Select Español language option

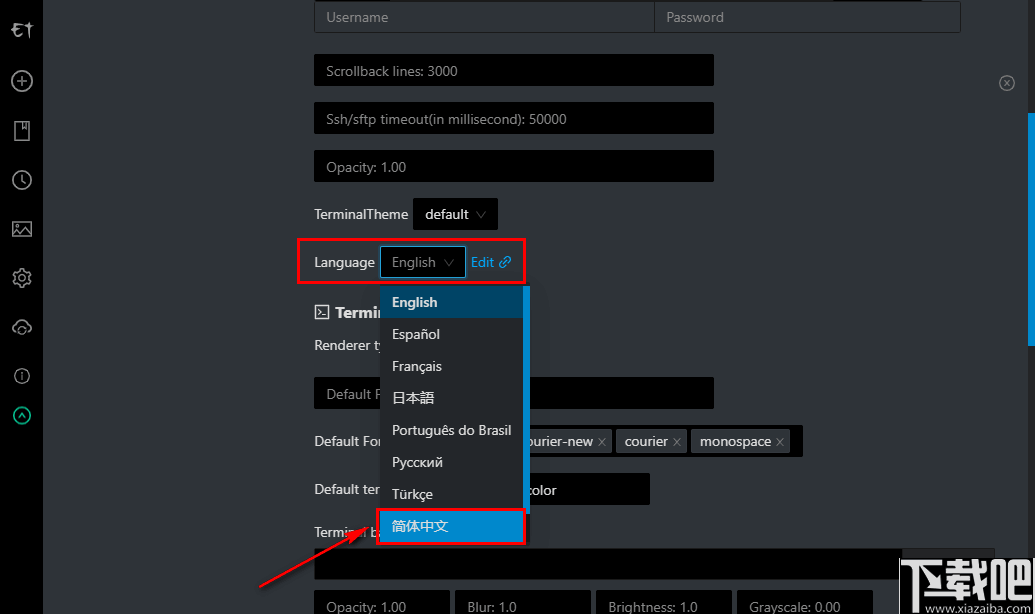(451, 334)
